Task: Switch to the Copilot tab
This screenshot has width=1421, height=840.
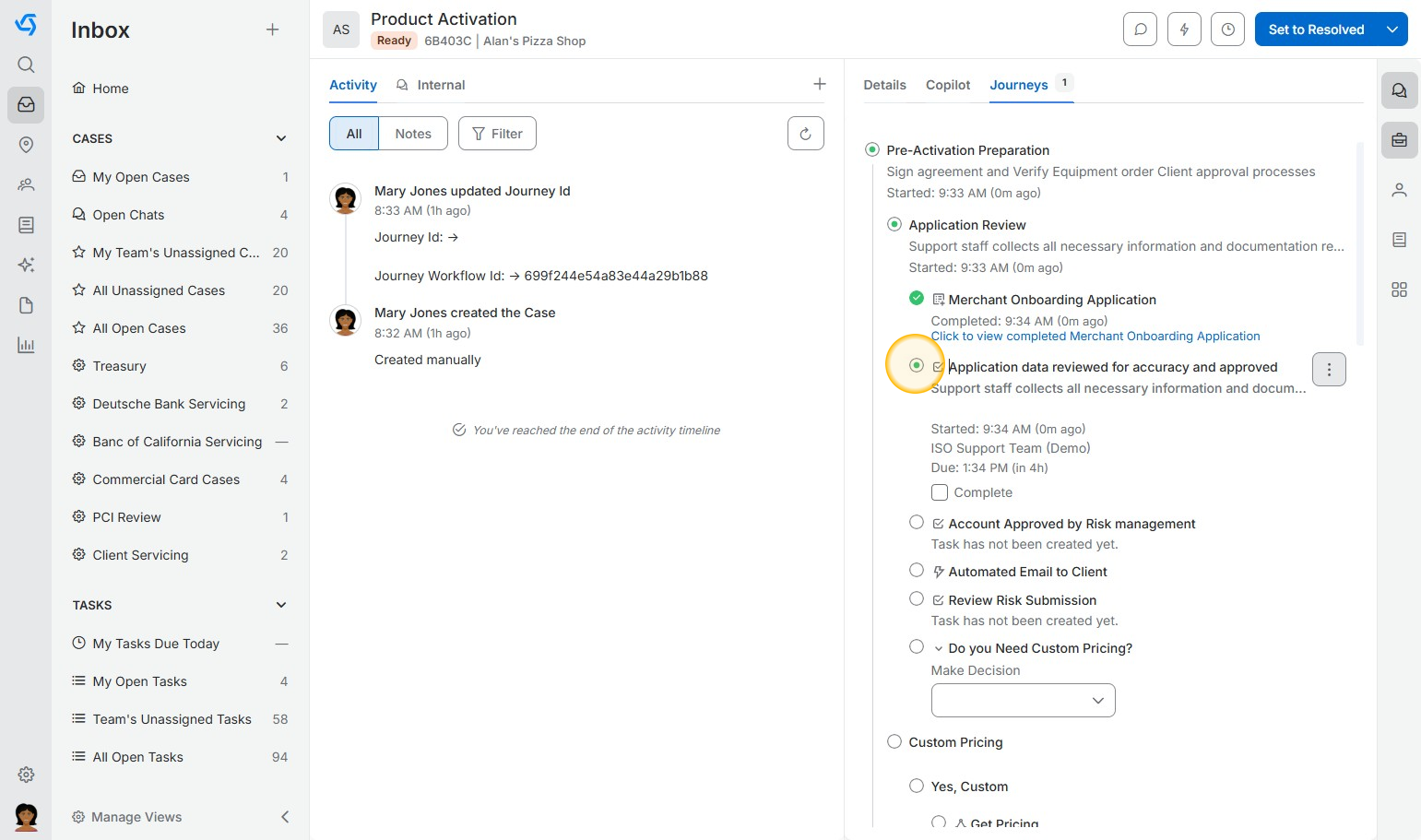Action: (x=947, y=85)
